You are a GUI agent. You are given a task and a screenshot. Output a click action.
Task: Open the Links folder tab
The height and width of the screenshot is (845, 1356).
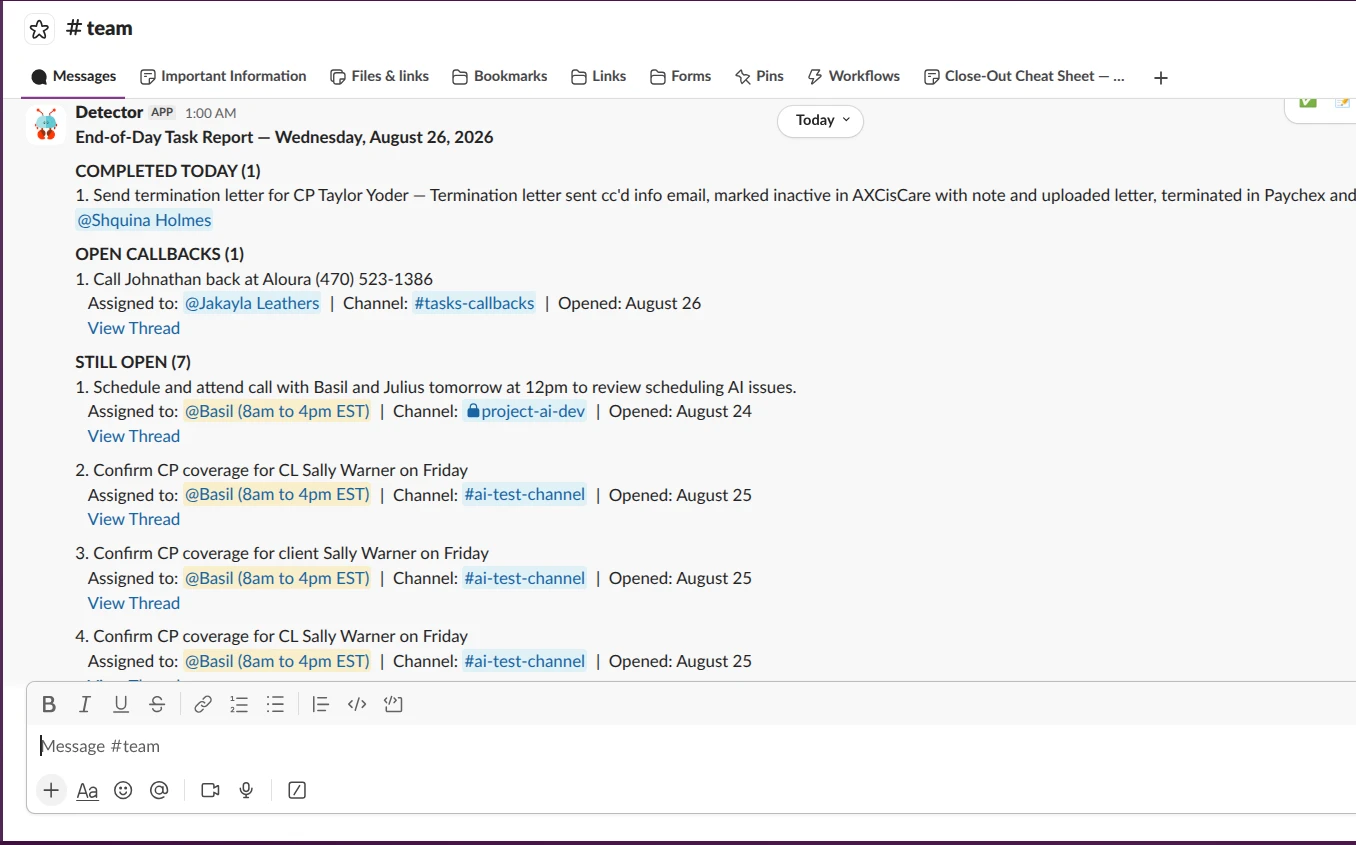click(x=598, y=76)
